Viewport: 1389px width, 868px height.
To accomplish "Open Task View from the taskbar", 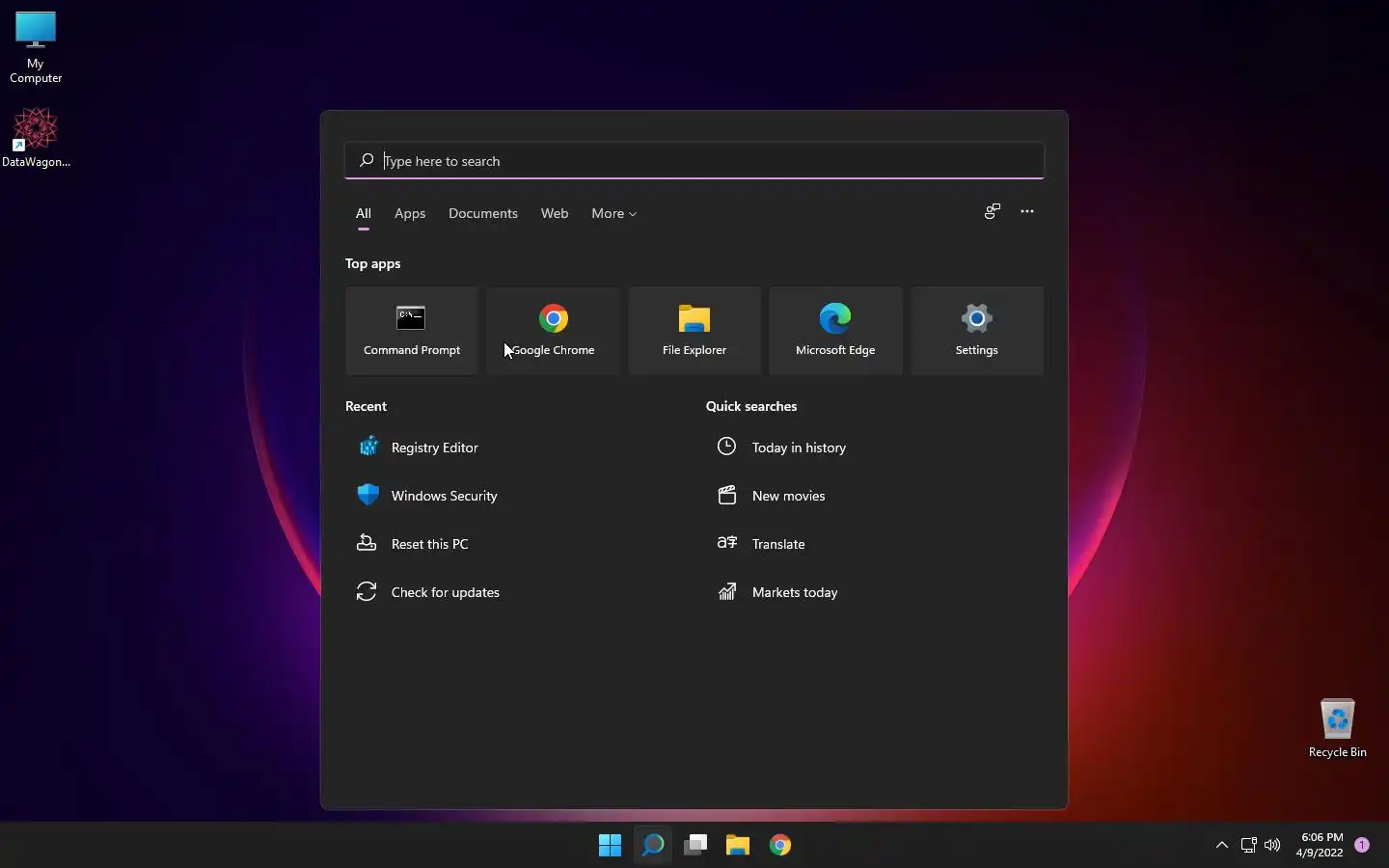I will click(x=695, y=845).
